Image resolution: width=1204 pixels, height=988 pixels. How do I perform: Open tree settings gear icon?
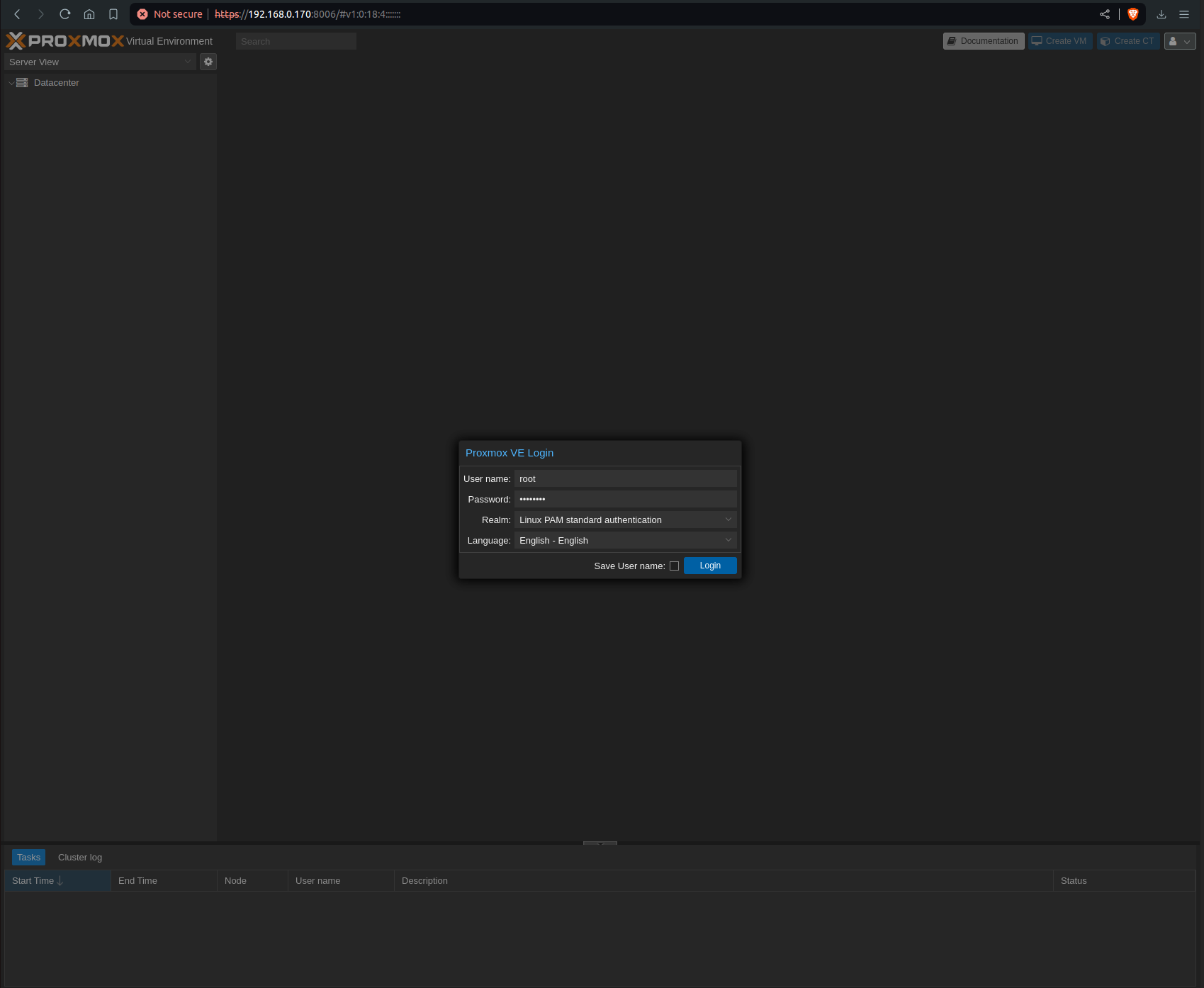208,62
